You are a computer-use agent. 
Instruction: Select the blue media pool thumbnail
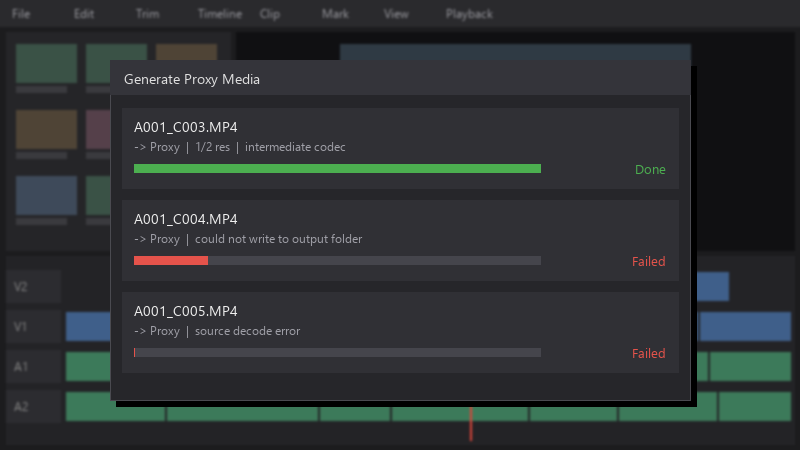click(x=46, y=195)
